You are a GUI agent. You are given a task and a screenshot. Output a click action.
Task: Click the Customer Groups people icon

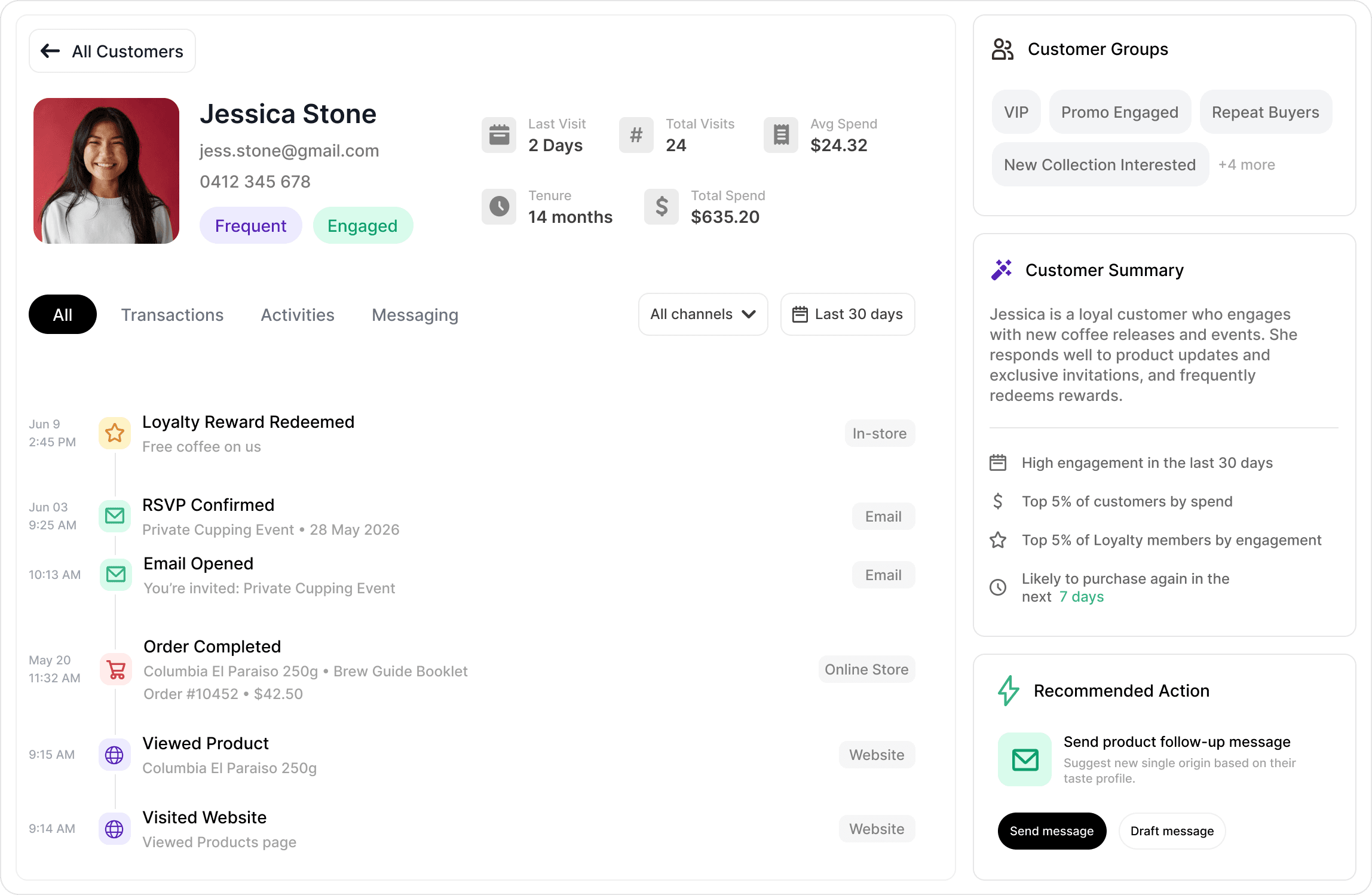pyautogui.click(x=1003, y=50)
